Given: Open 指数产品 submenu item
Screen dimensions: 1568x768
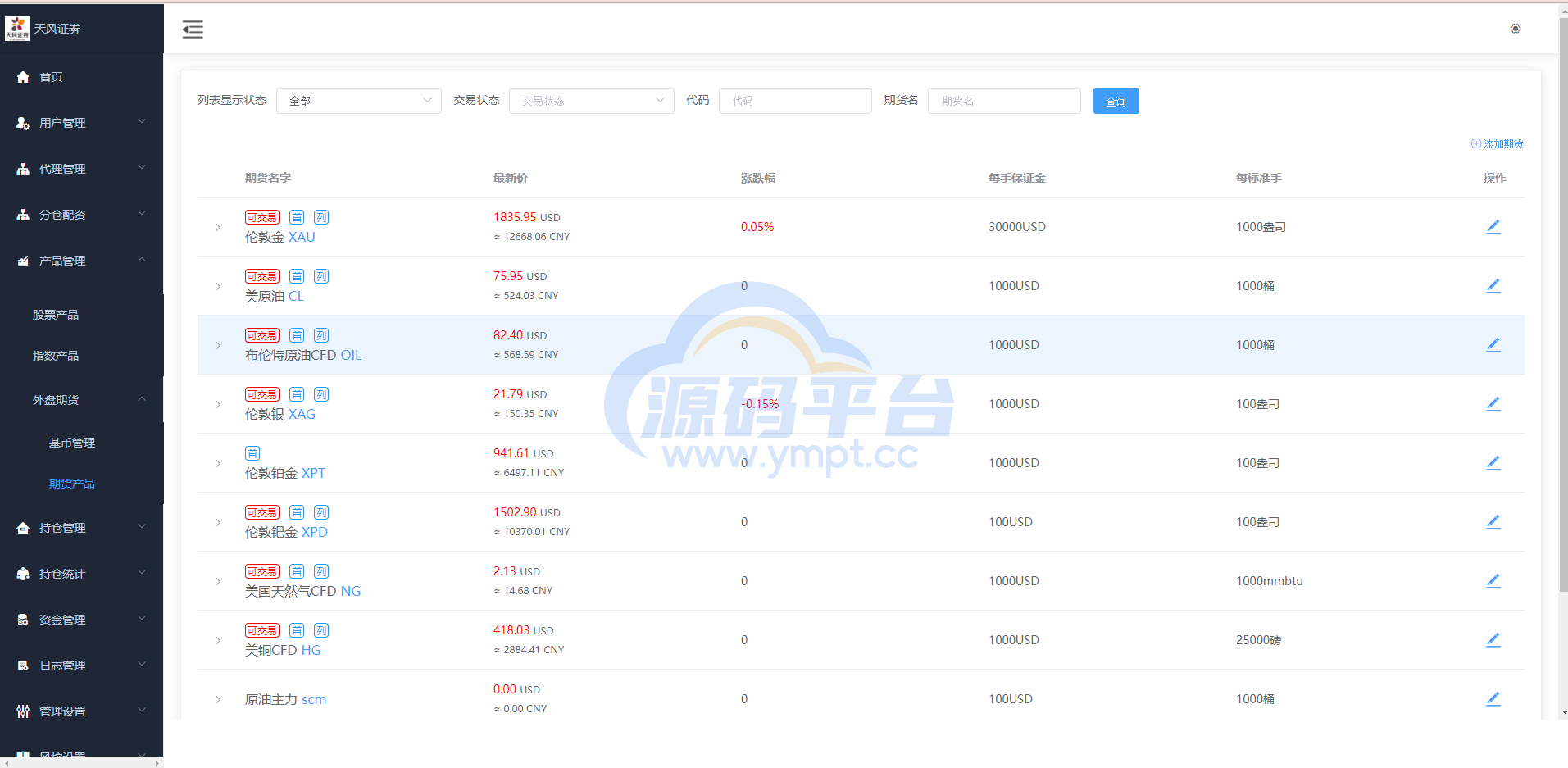Looking at the screenshot, I should [82, 356].
